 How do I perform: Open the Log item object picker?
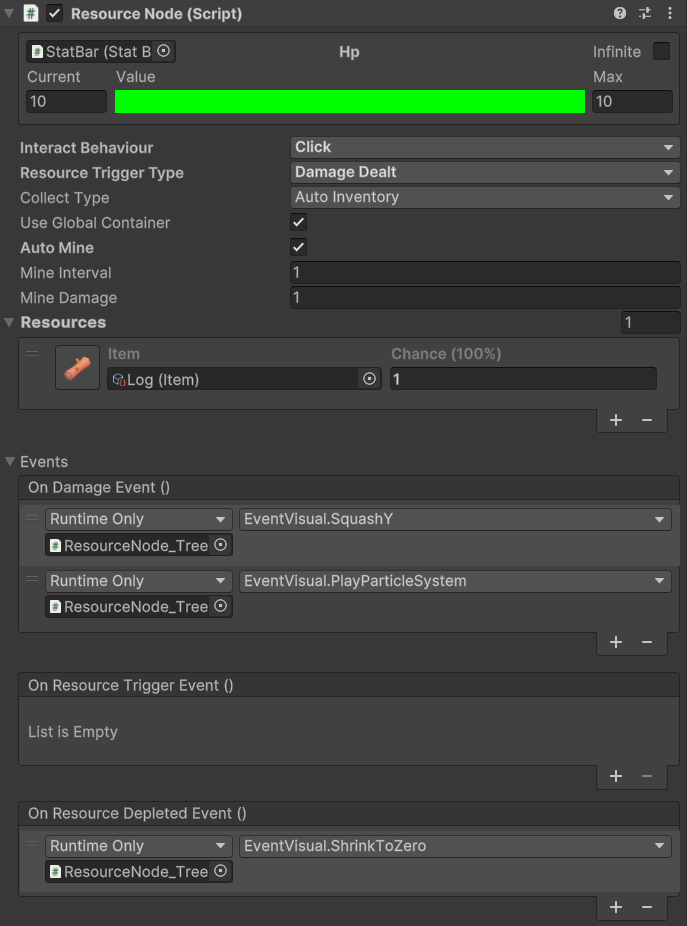pos(369,379)
